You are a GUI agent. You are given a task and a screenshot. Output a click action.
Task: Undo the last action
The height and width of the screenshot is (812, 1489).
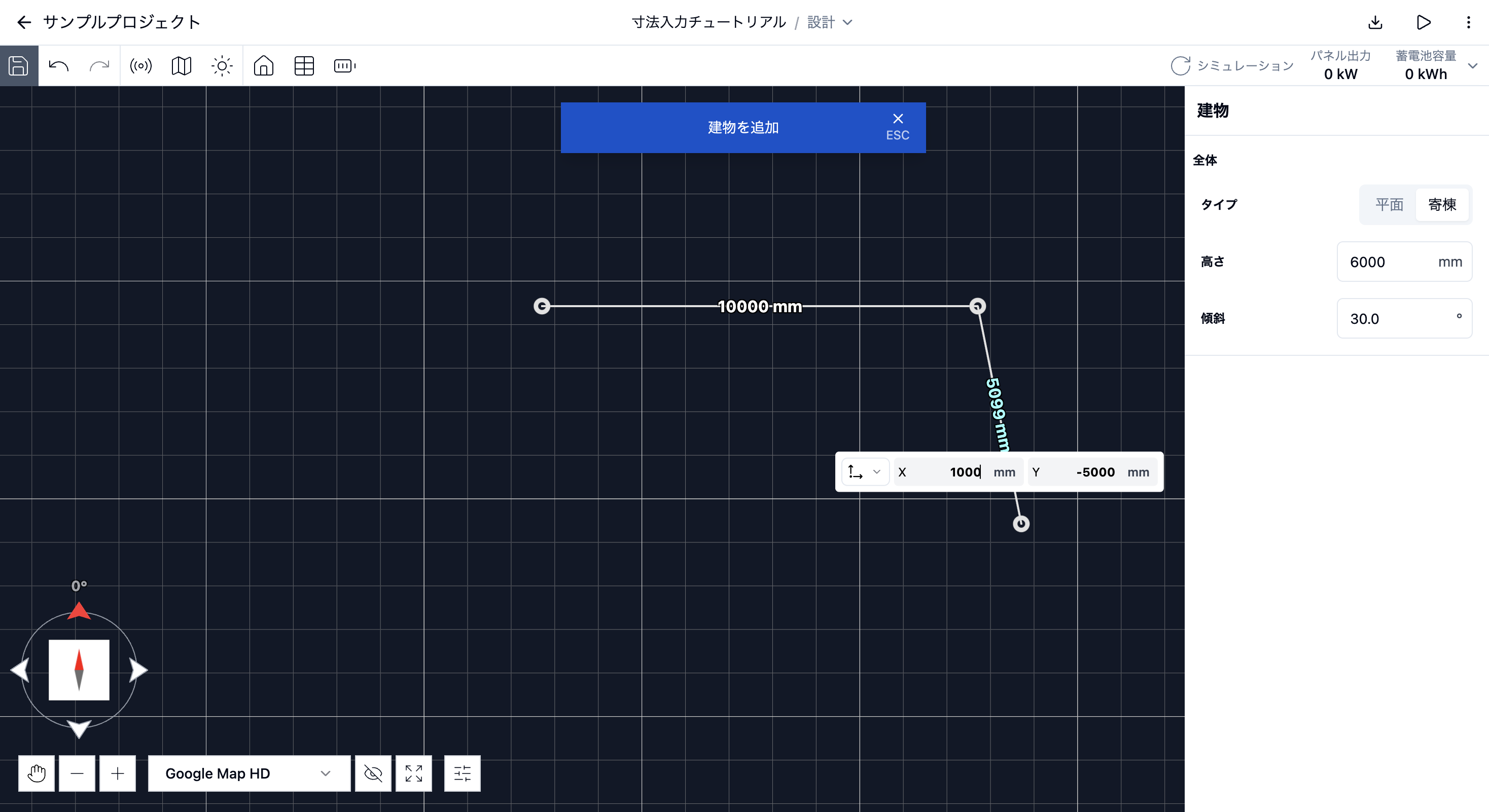tap(59, 66)
